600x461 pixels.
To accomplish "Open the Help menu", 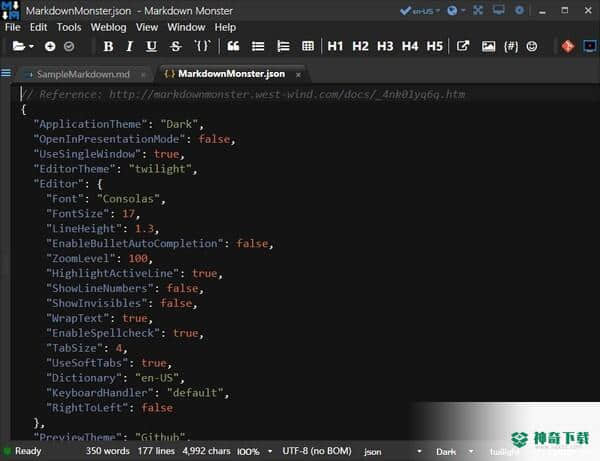I will (x=225, y=27).
